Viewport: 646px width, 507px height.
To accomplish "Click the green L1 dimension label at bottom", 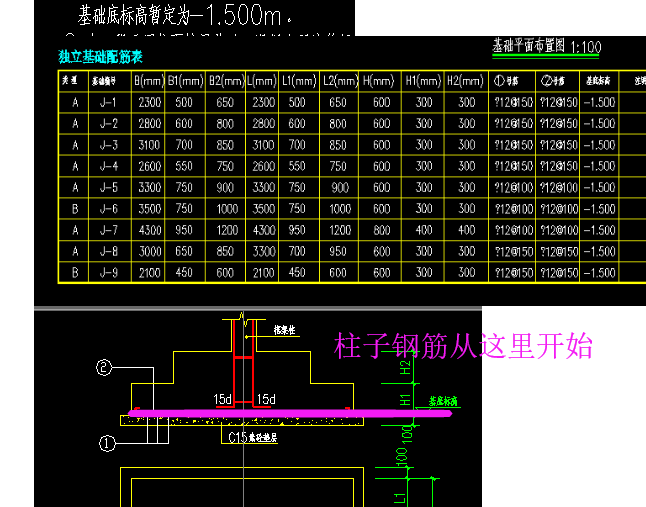I will 400,498.
